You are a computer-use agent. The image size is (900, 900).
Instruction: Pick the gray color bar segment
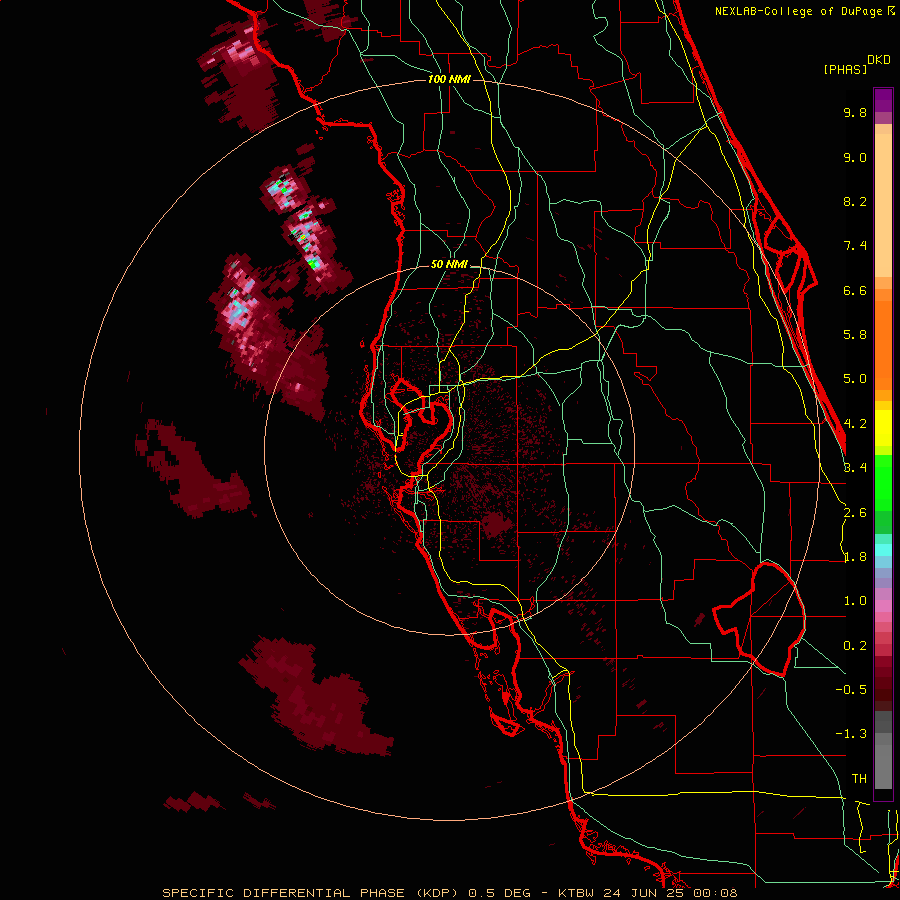[x=883, y=761]
